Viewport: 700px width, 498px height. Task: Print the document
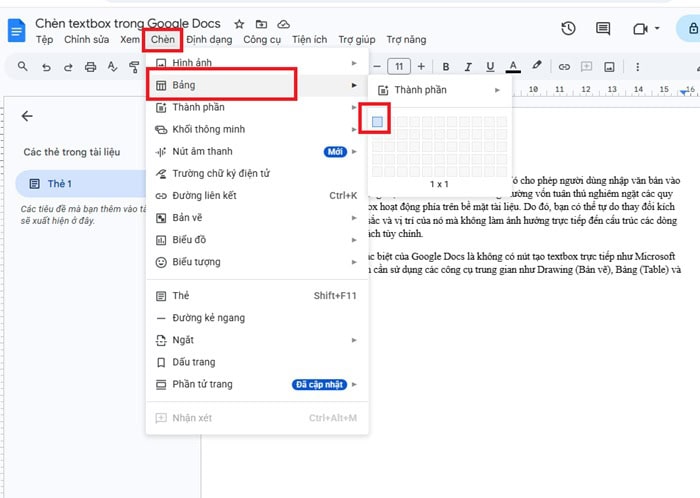[x=91, y=67]
